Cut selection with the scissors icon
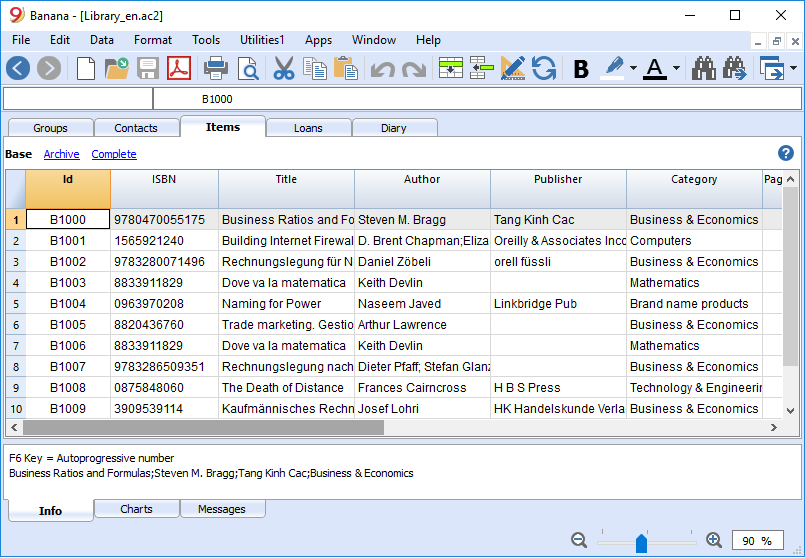The width and height of the screenshot is (805, 558). [x=283, y=68]
